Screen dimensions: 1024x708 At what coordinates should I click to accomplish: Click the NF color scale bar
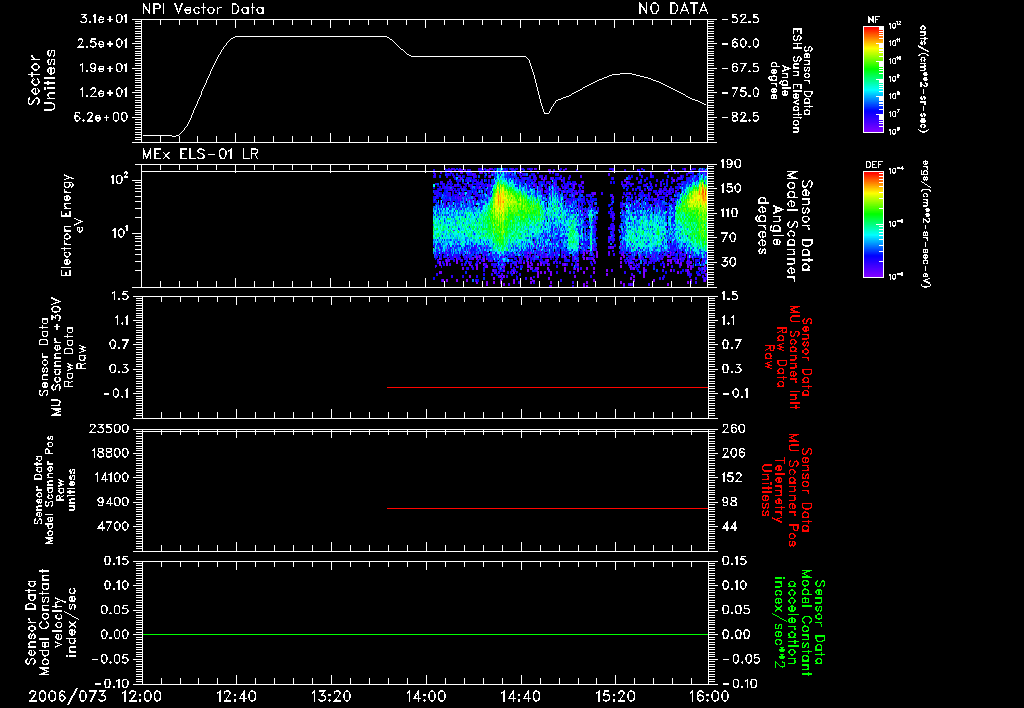pos(873,78)
